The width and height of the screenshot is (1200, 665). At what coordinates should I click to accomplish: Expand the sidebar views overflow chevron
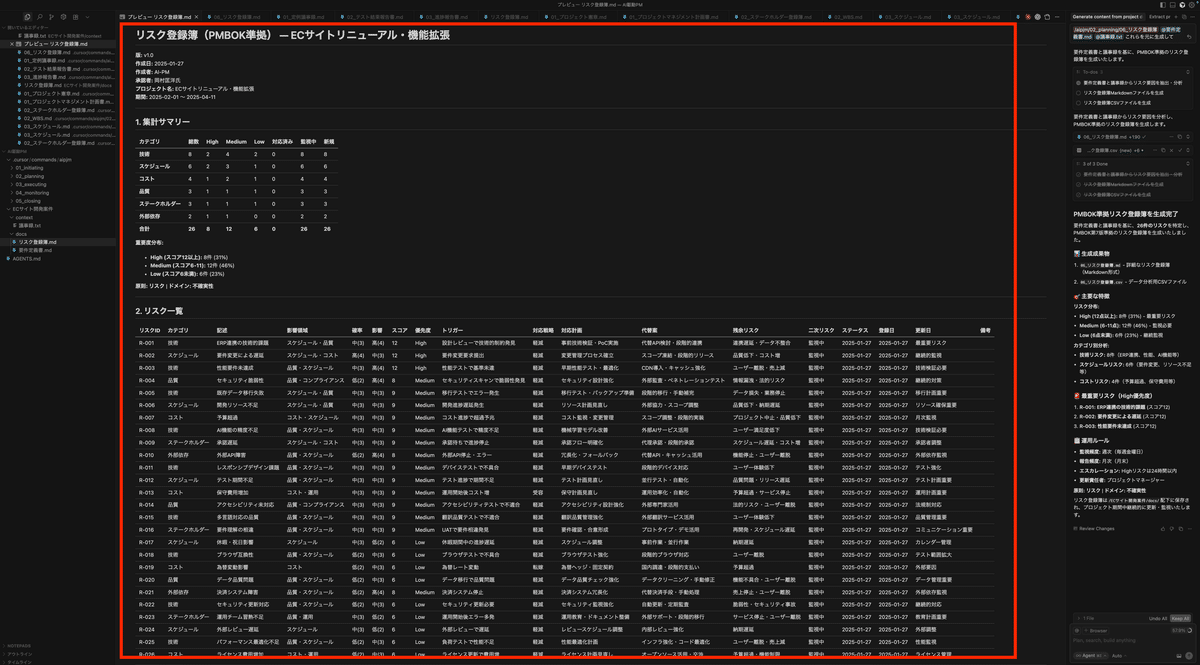pyautogui.click(x=87, y=17)
